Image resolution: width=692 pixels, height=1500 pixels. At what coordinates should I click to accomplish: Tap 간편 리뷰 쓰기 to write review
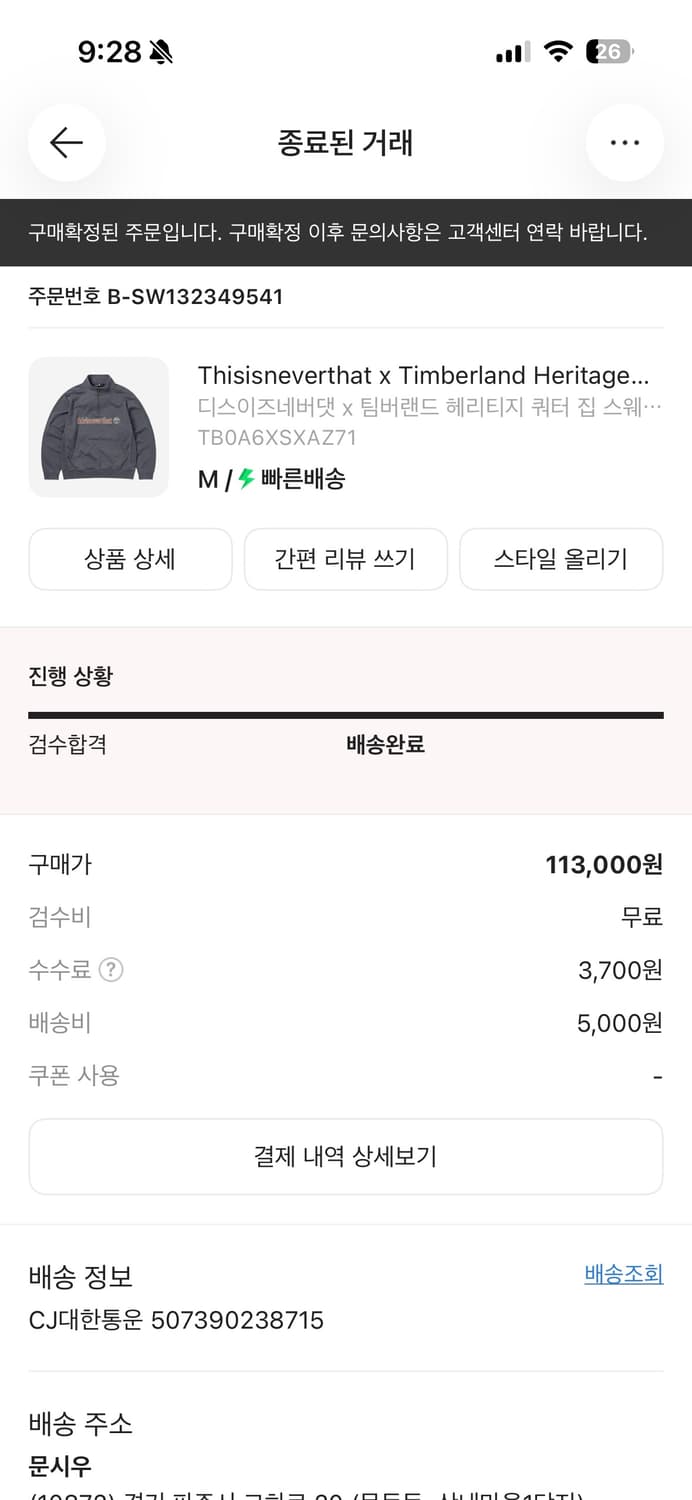(x=345, y=560)
